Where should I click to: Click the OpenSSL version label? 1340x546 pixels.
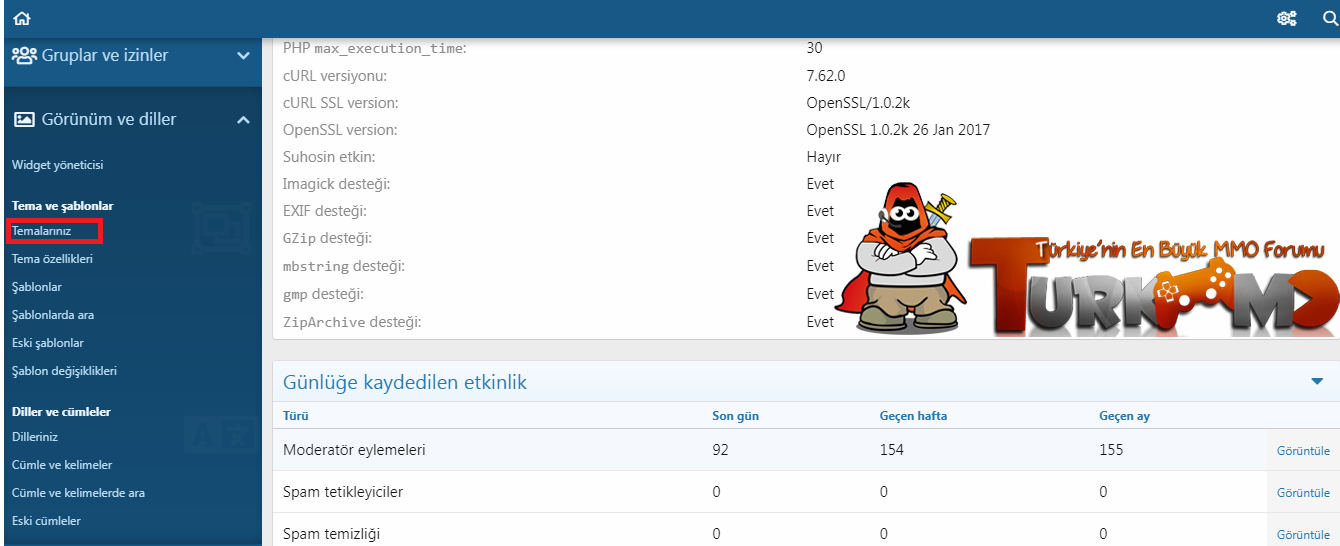pos(340,130)
